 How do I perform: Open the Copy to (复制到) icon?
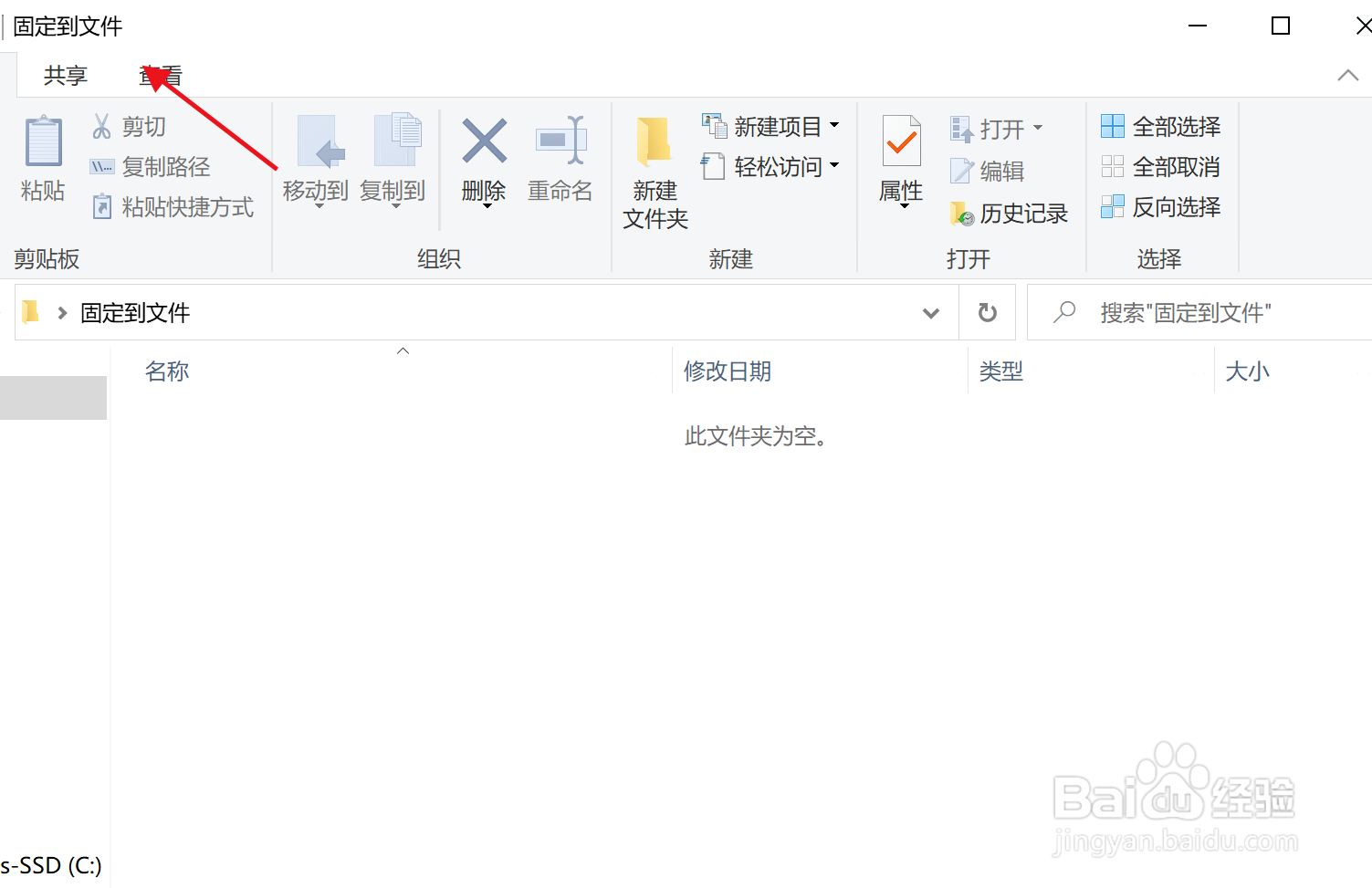pos(397,140)
